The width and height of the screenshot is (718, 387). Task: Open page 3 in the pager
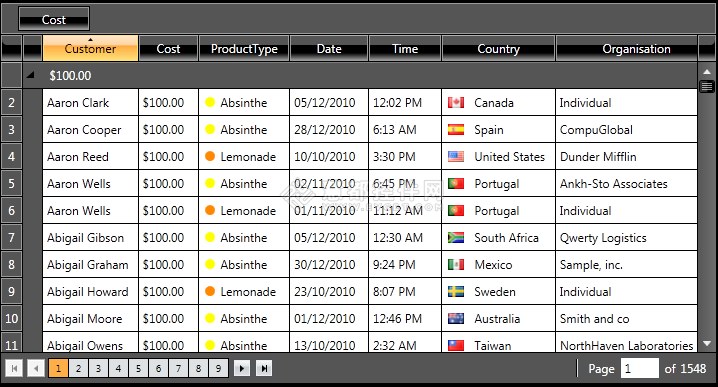98,368
